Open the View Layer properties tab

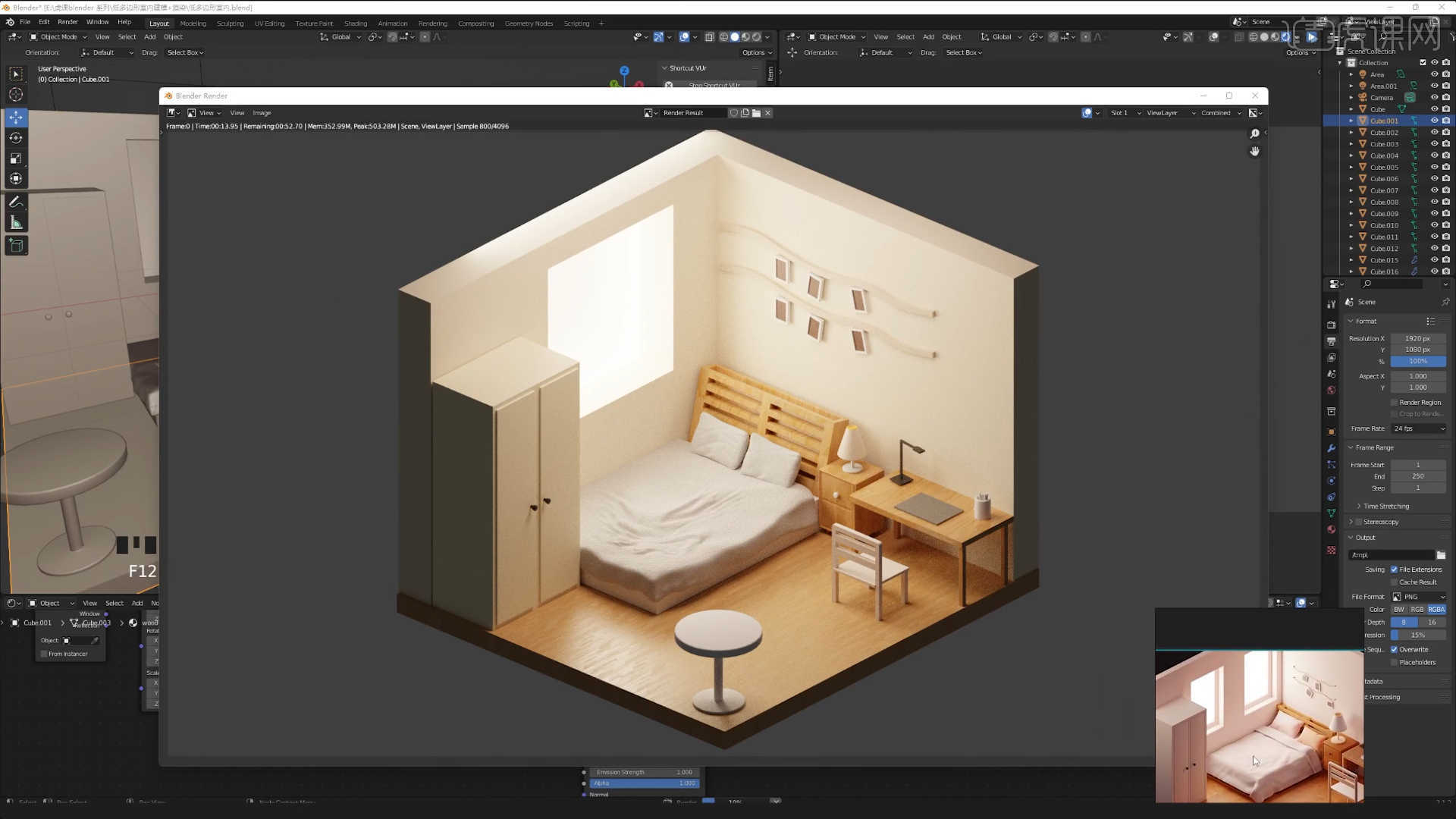pos(1331,357)
